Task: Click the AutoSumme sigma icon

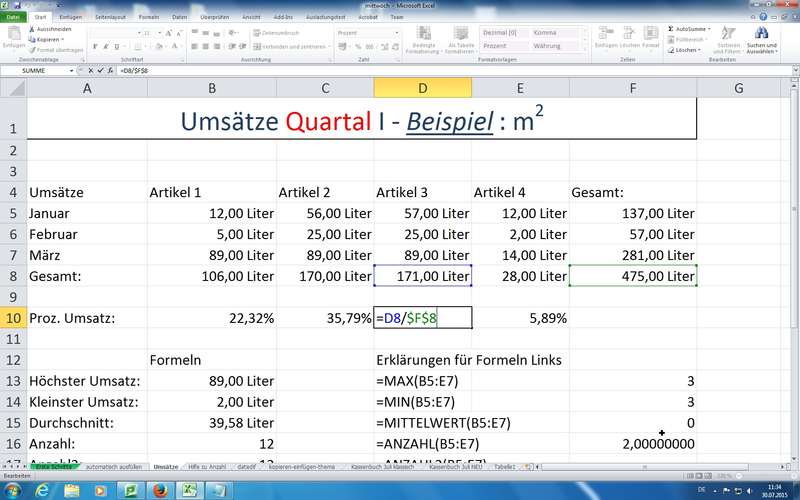Action: (x=671, y=29)
